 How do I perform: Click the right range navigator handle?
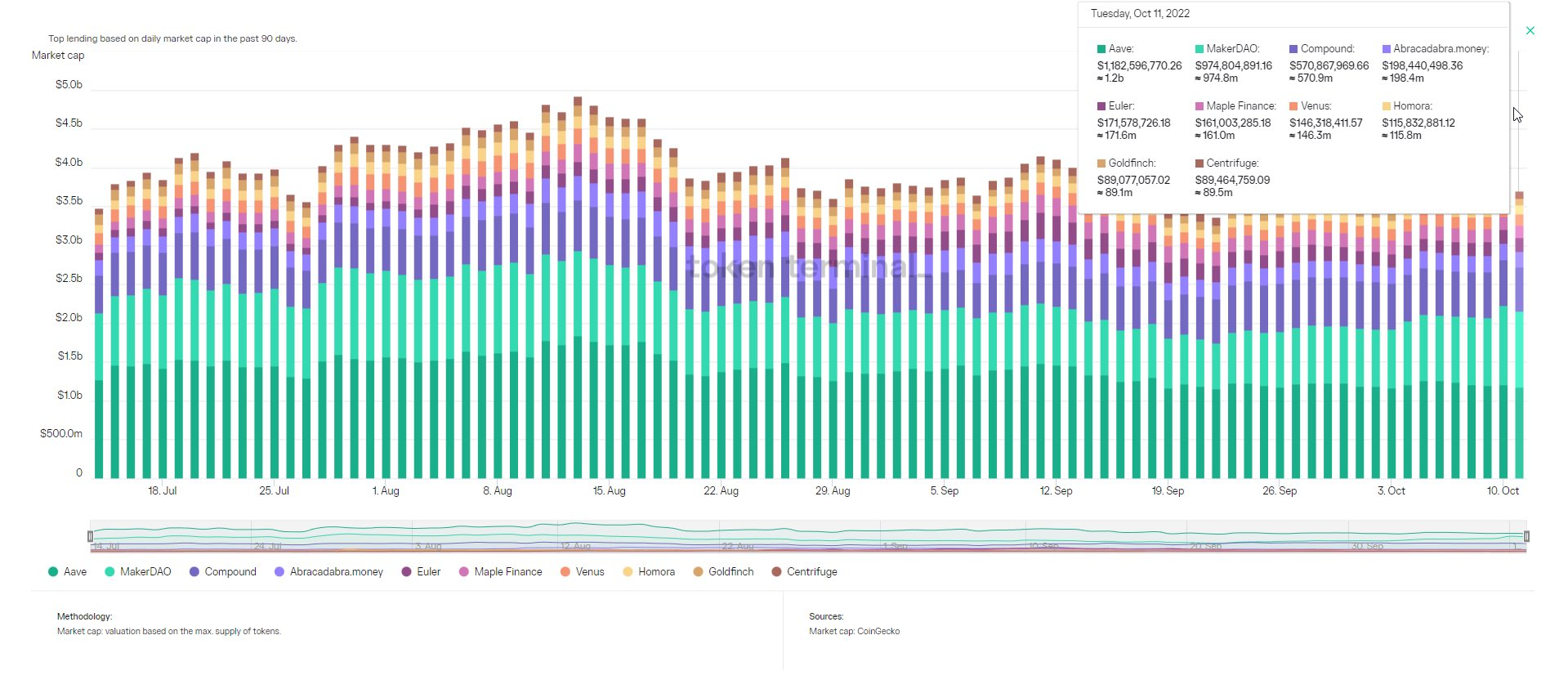(1526, 536)
